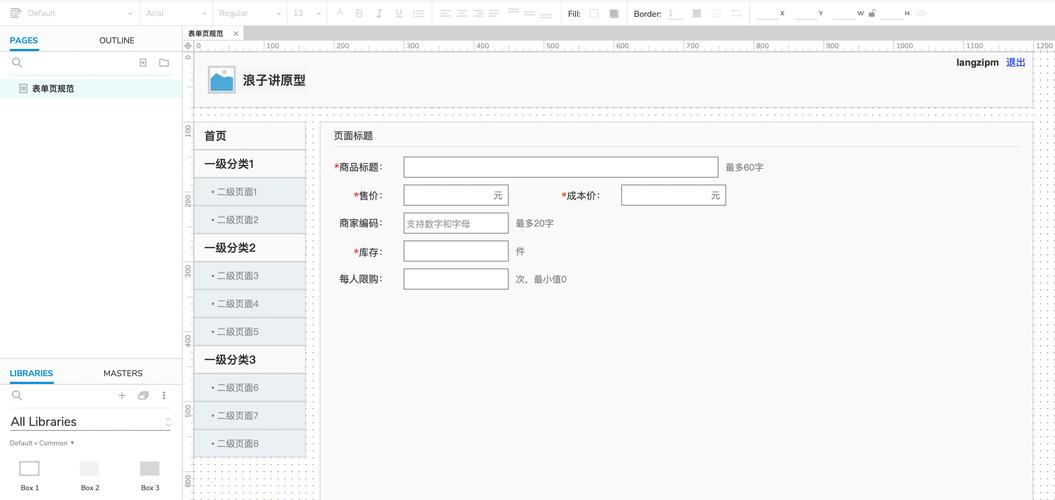This screenshot has height=500, width=1055.
Task: Select the Box 3 widget
Action: 150,475
